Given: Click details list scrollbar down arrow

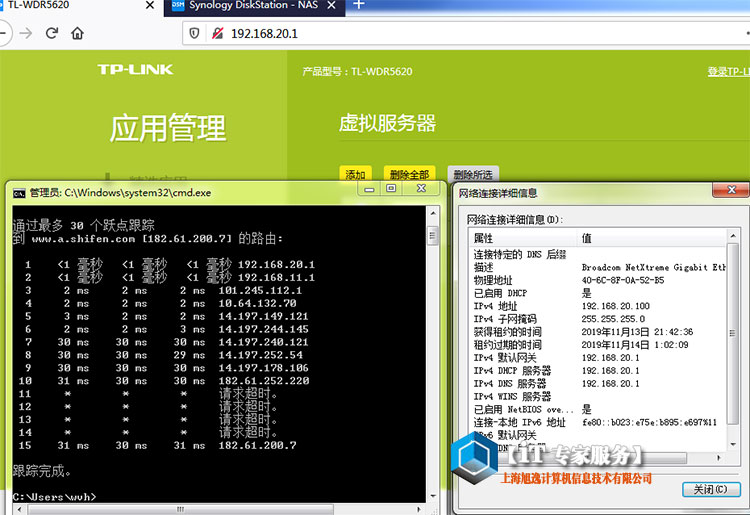Looking at the screenshot, I should click(x=732, y=445).
